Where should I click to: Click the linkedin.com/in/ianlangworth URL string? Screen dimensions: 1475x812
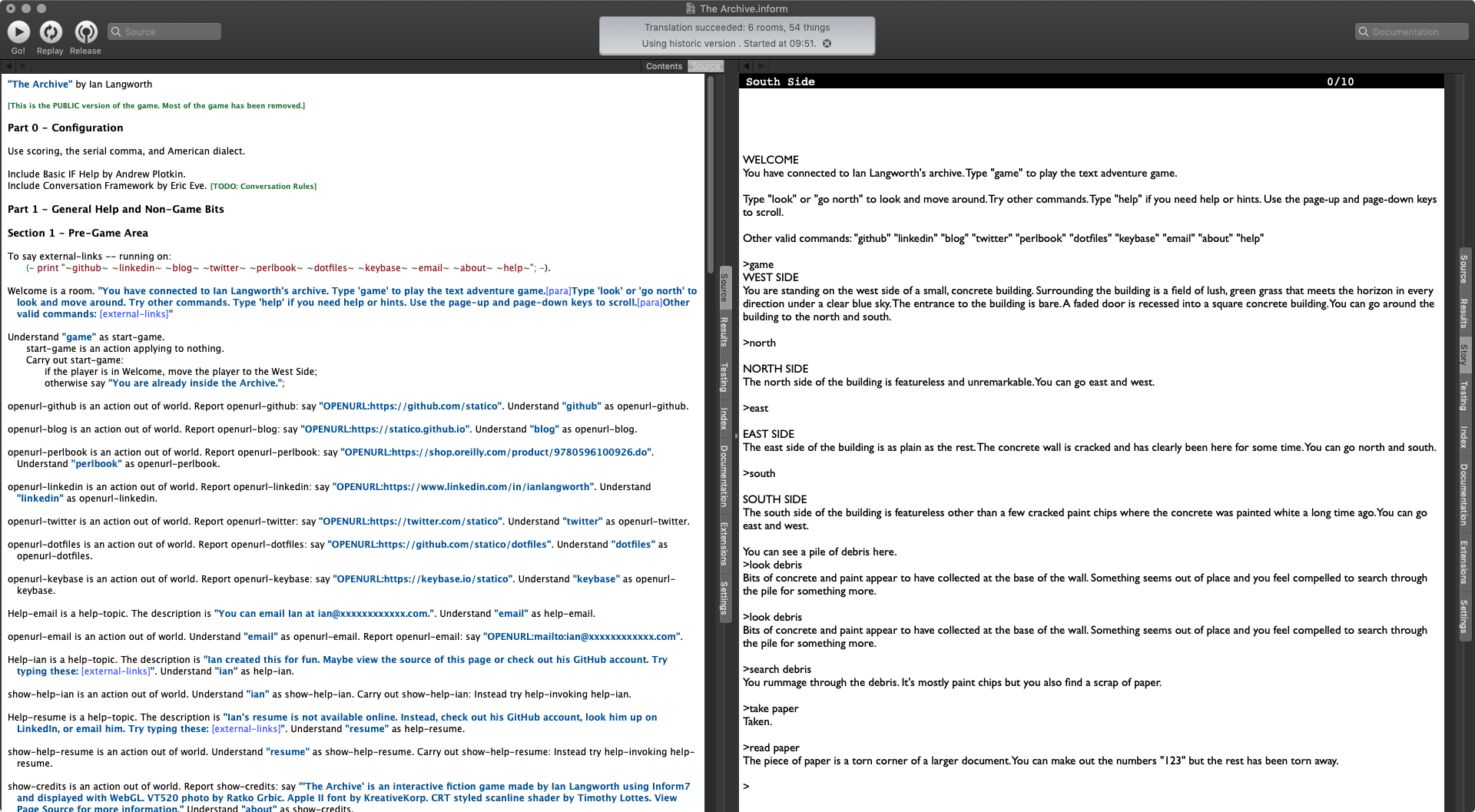point(463,487)
